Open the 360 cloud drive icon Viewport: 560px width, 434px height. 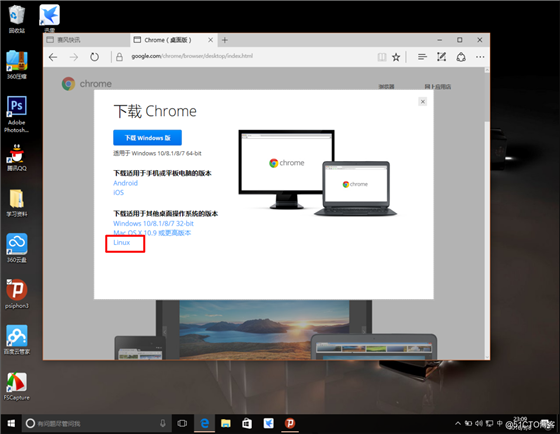16,248
